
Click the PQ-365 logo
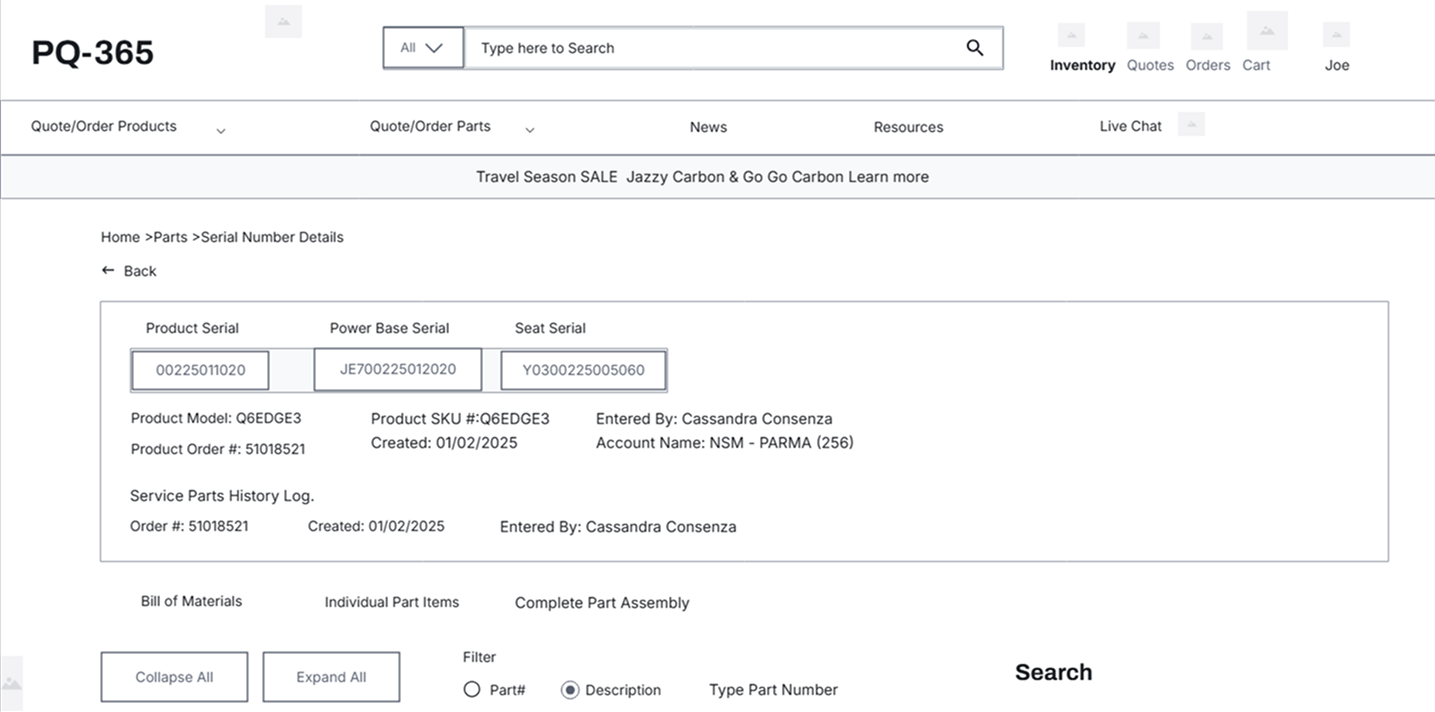(x=93, y=52)
